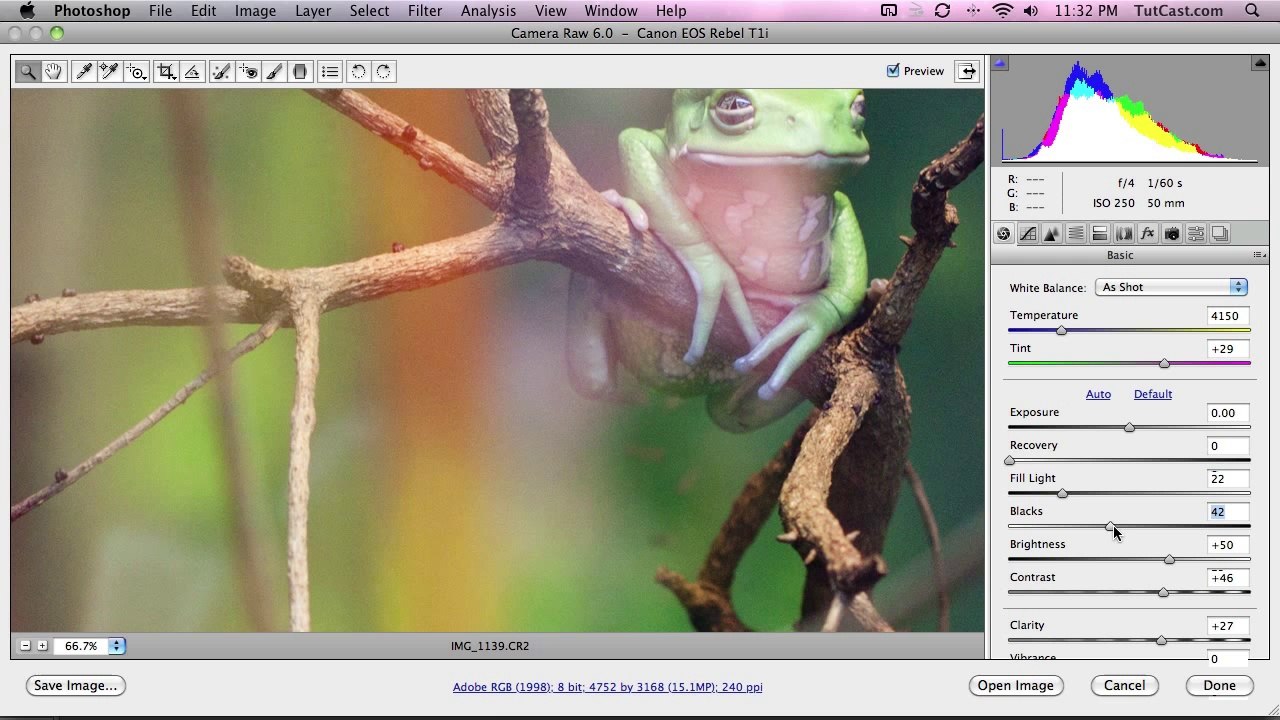Select the Targeted Adjustment tool
The width and height of the screenshot is (1280, 720).
tap(136, 71)
